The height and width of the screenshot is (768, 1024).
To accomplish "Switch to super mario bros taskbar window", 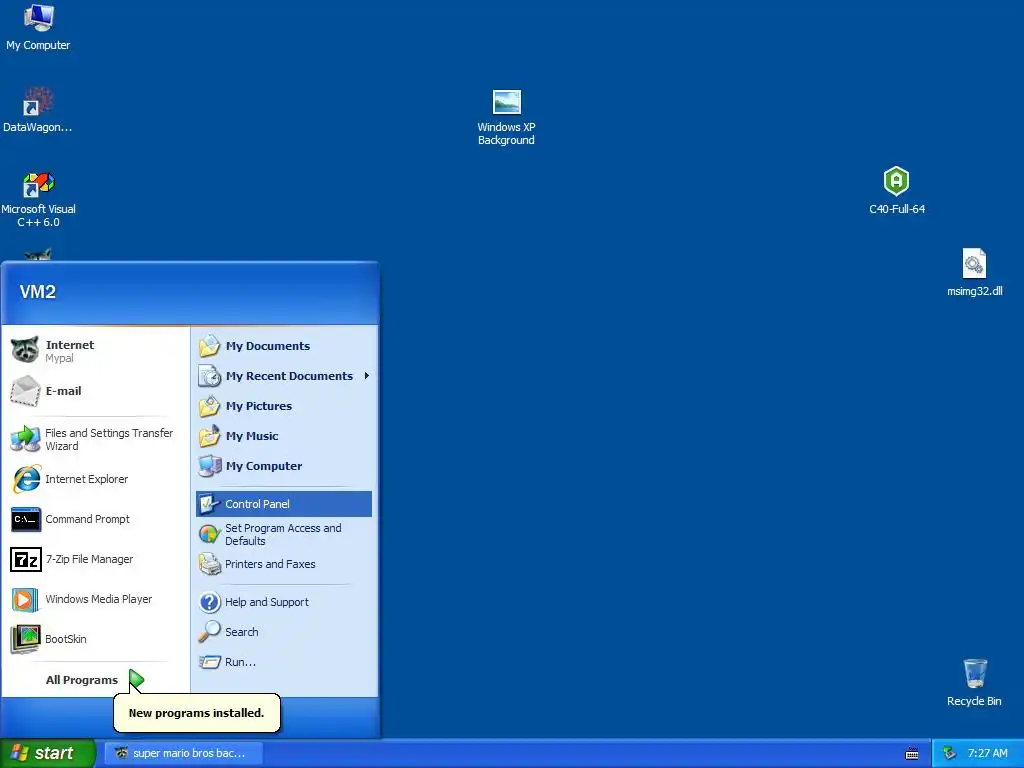I will click(x=184, y=753).
